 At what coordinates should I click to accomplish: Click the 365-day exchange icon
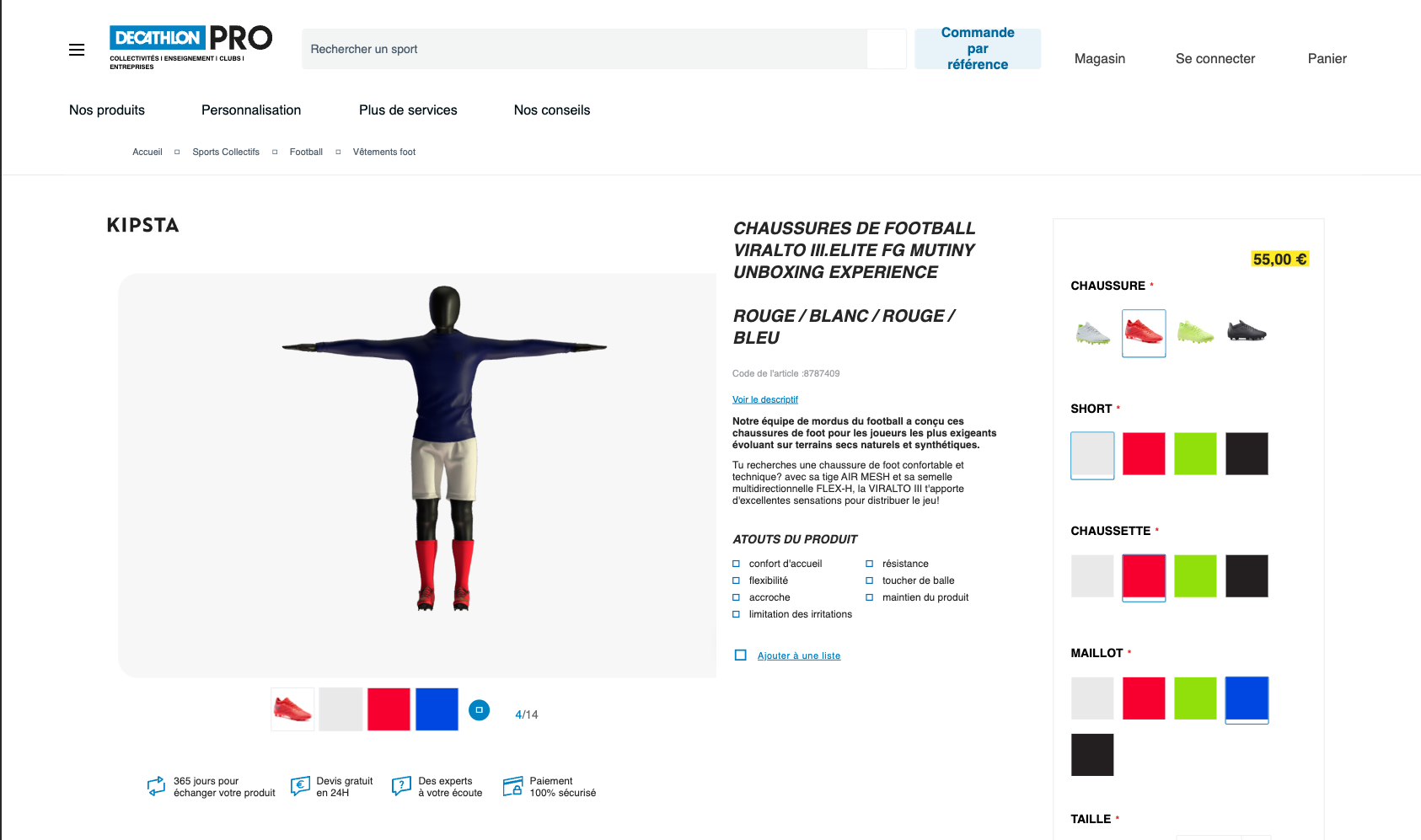156,787
